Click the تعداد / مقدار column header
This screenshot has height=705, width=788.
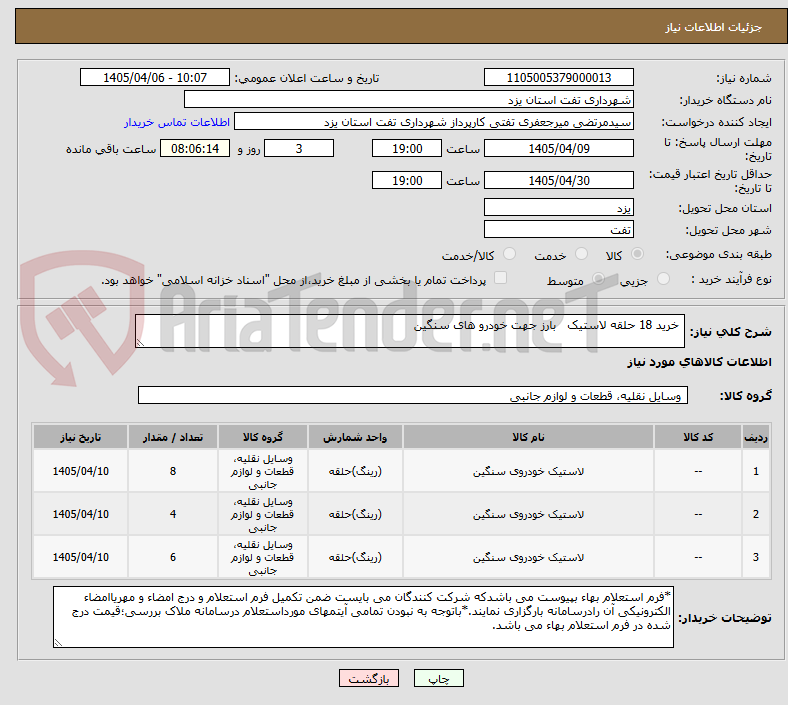tap(173, 437)
